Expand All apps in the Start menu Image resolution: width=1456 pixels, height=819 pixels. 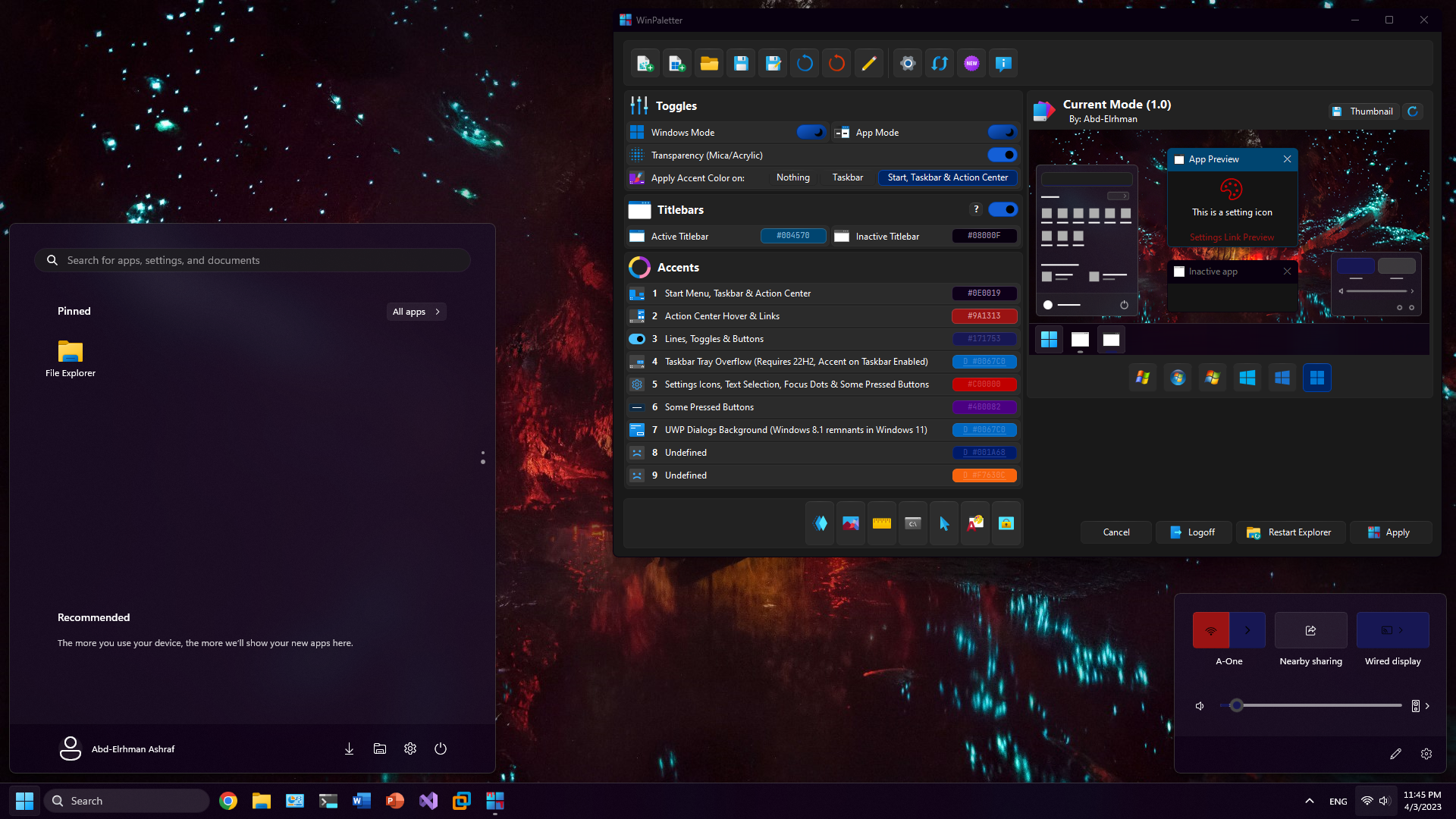416,311
